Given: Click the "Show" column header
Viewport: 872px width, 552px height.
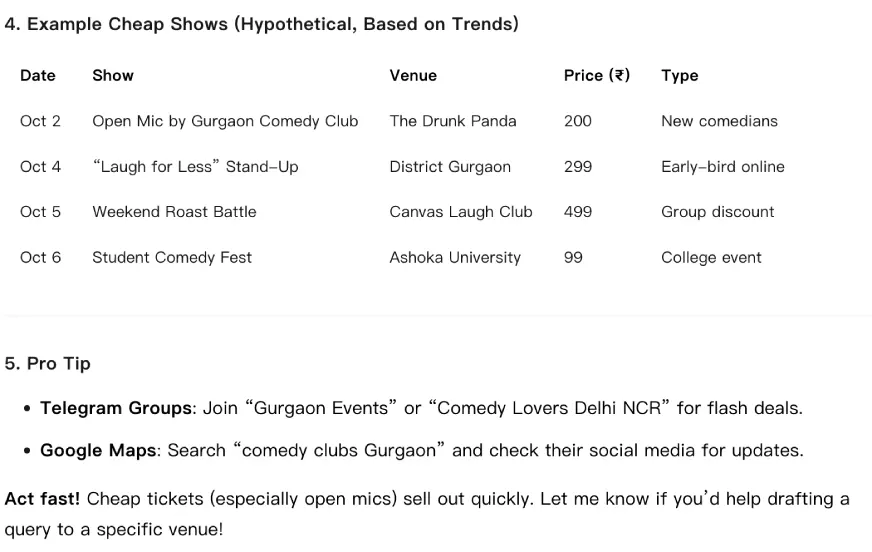Looking at the screenshot, I should pyautogui.click(x=113, y=75).
